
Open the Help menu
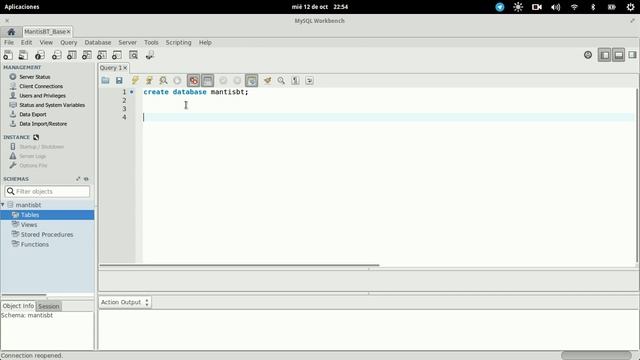click(205, 42)
